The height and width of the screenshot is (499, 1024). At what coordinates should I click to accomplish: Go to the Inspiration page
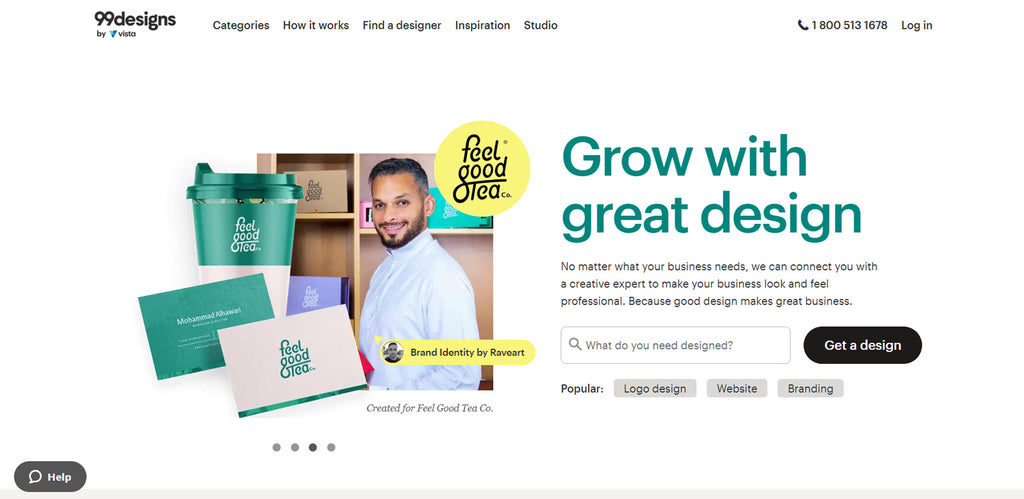pos(483,25)
